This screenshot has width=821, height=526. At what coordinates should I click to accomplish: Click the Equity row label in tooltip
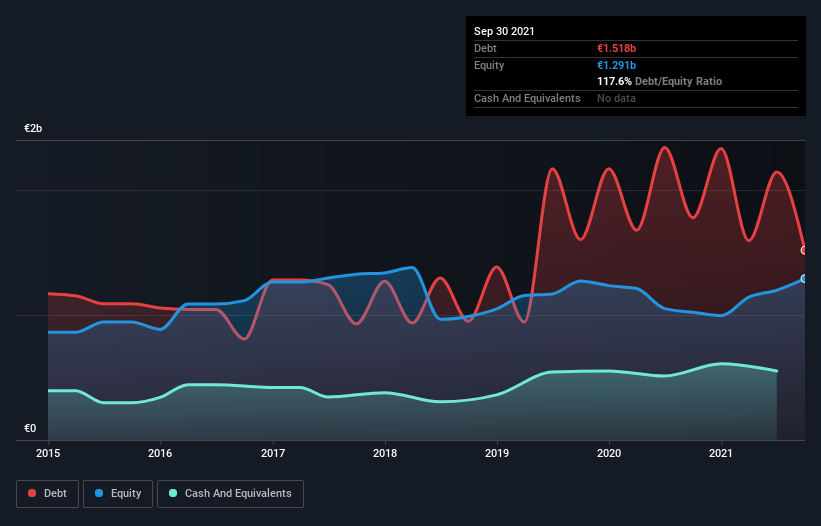pyautogui.click(x=489, y=65)
